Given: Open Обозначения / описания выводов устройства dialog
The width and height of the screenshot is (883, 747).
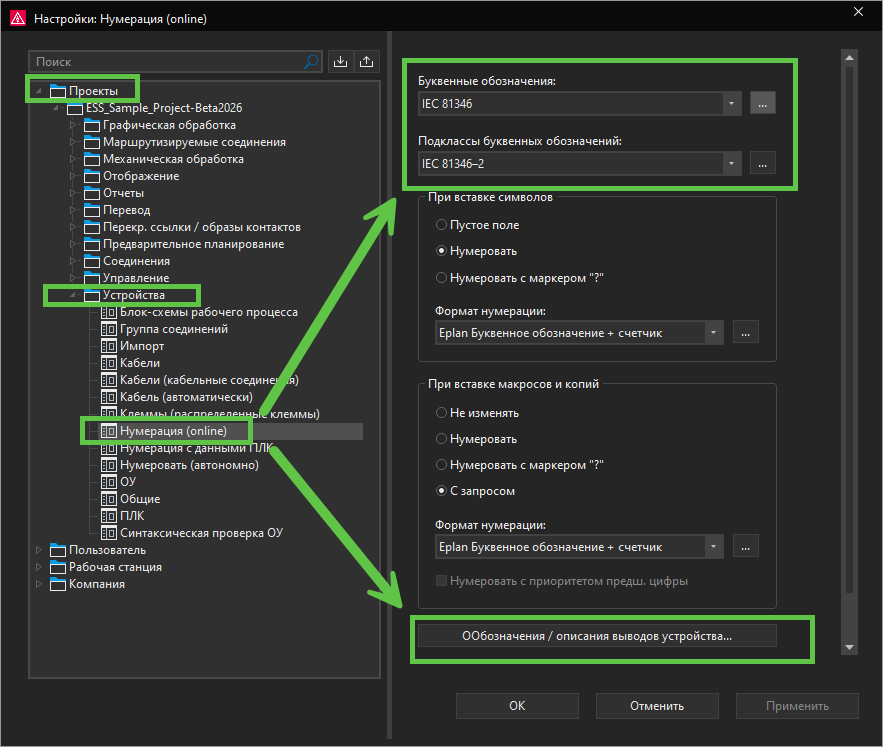Looking at the screenshot, I should [x=597, y=636].
